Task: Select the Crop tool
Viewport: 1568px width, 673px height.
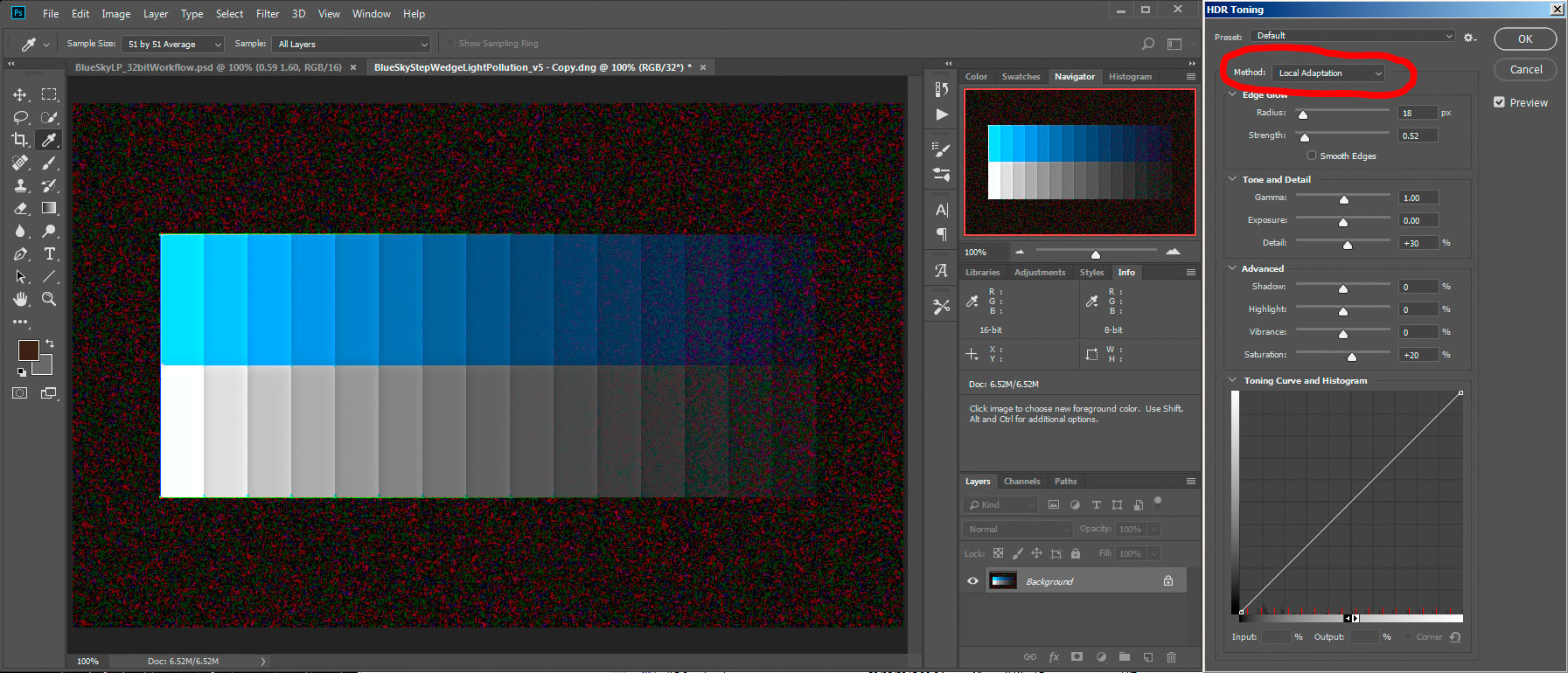Action: point(19,140)
